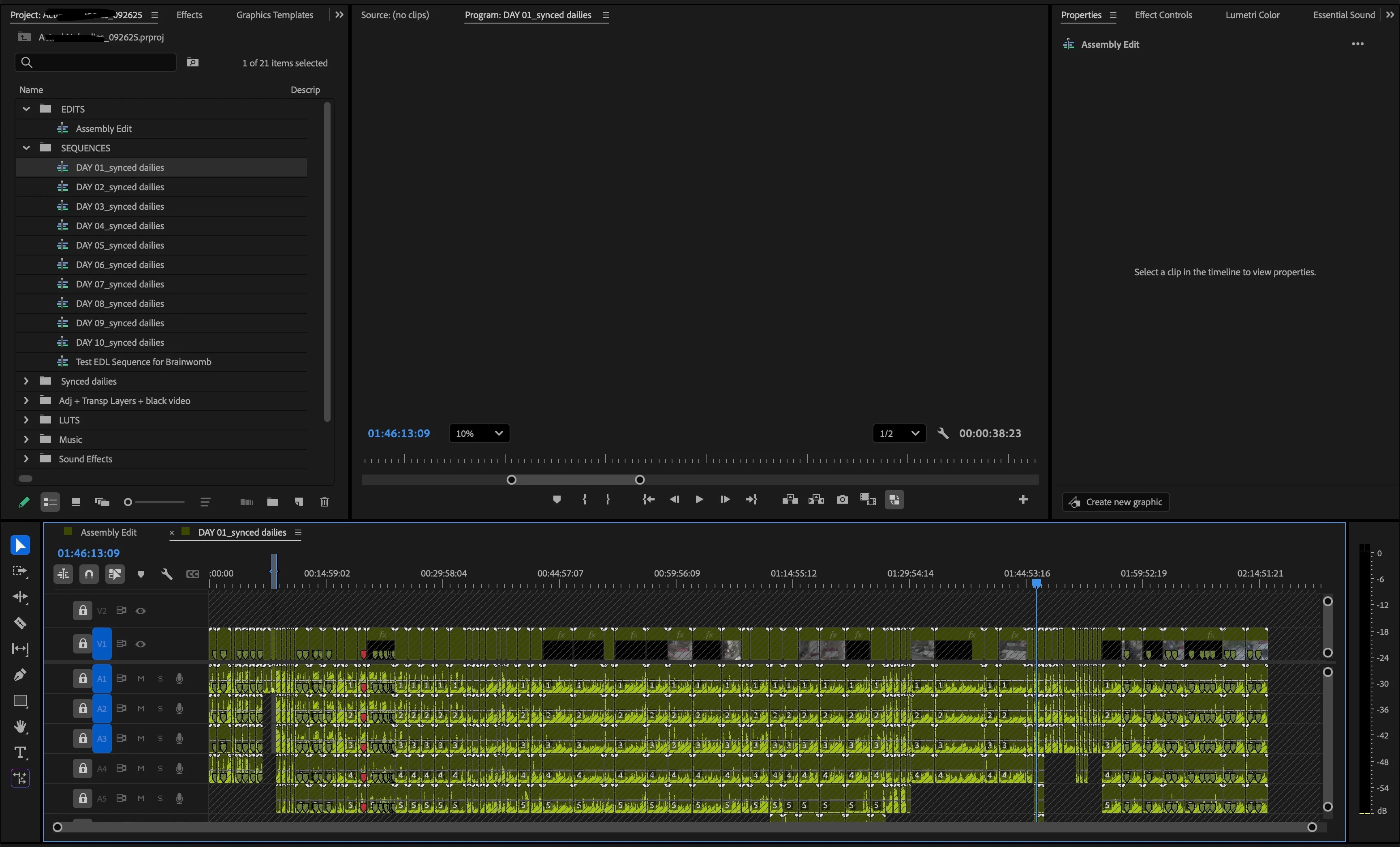Screen dimensions: 1400x847
Task: Select the Hand tool
Action: pos(20,727)
